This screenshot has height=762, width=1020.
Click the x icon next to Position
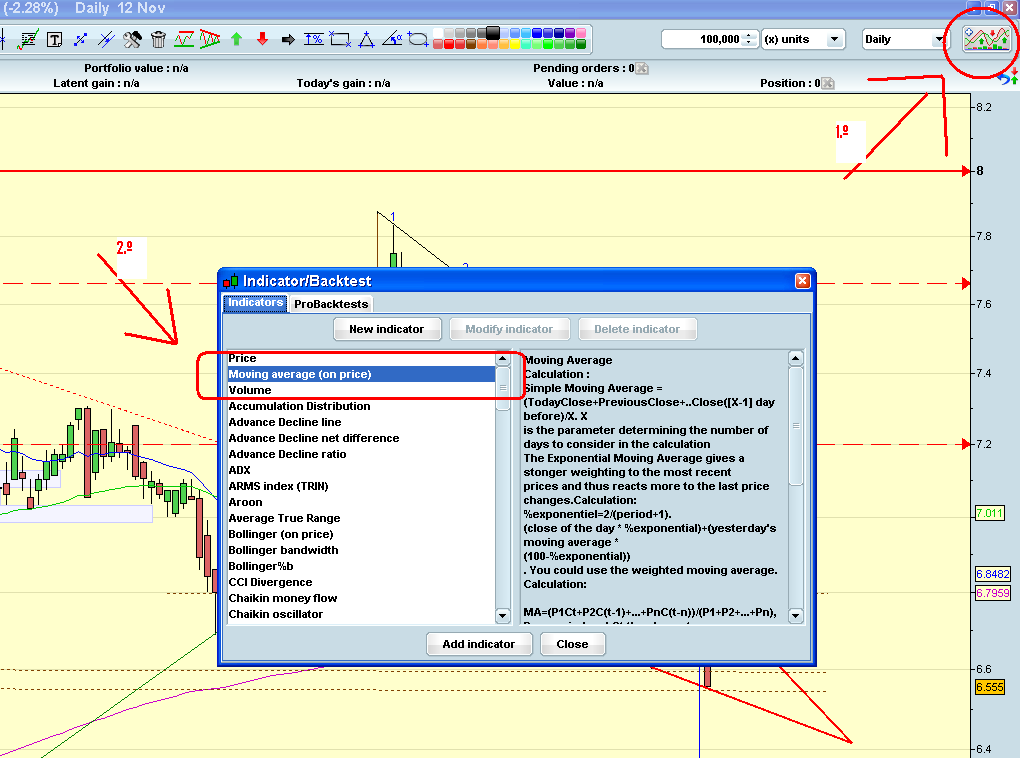[x=827, y=83]
